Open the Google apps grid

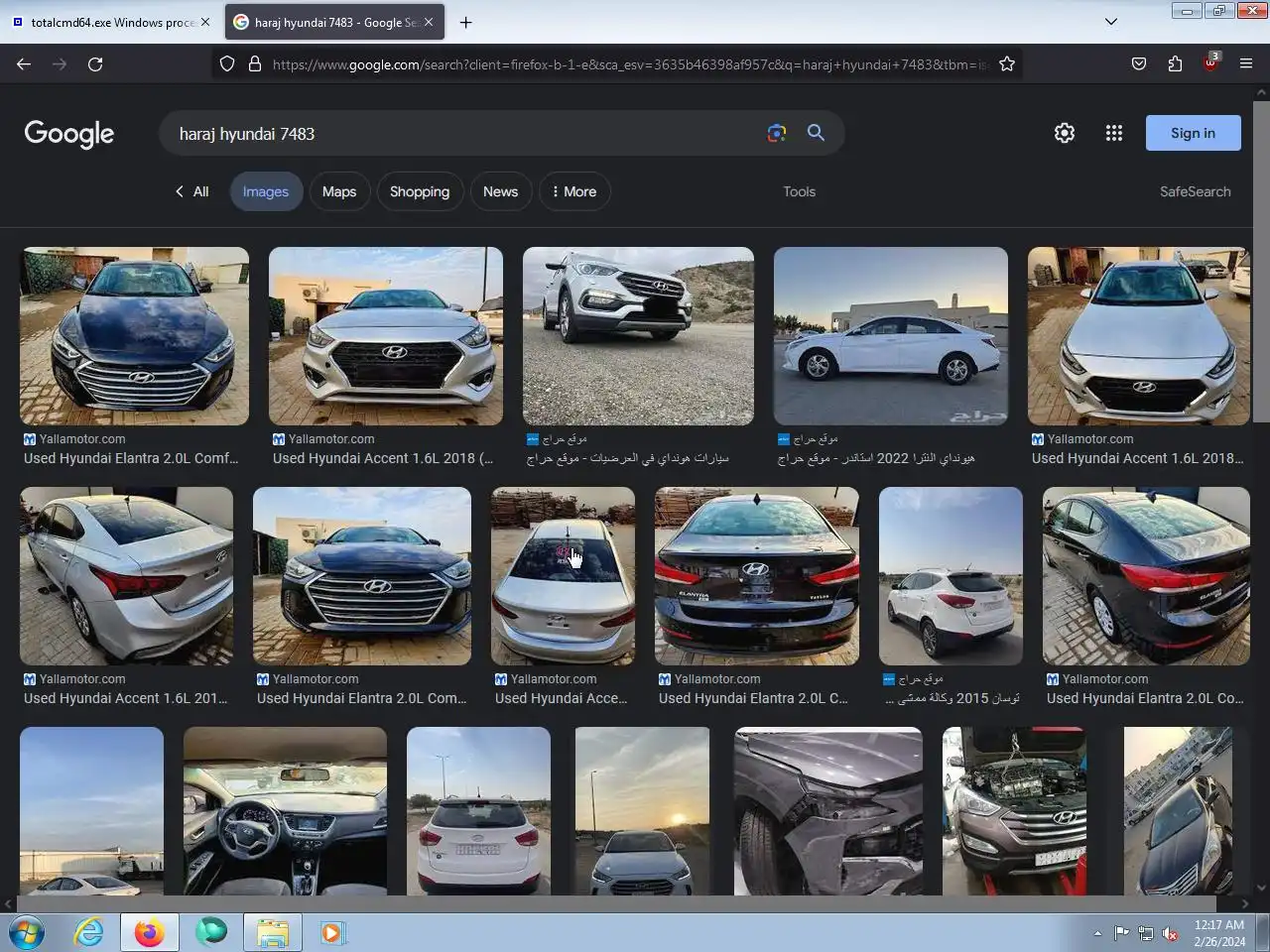pos(1114,133)
